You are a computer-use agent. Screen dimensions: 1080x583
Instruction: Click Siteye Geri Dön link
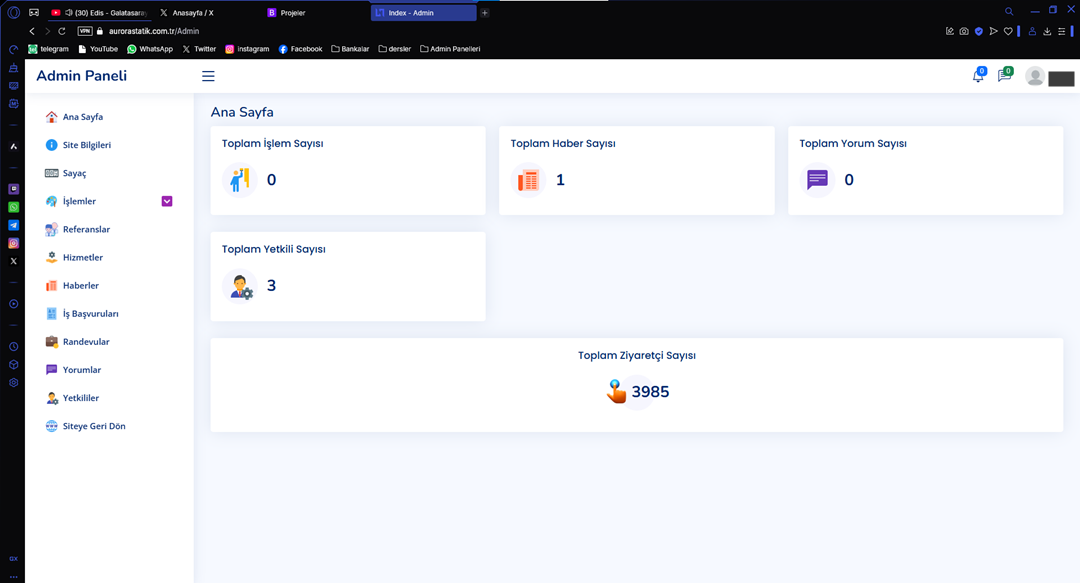[x=94, y=426]
